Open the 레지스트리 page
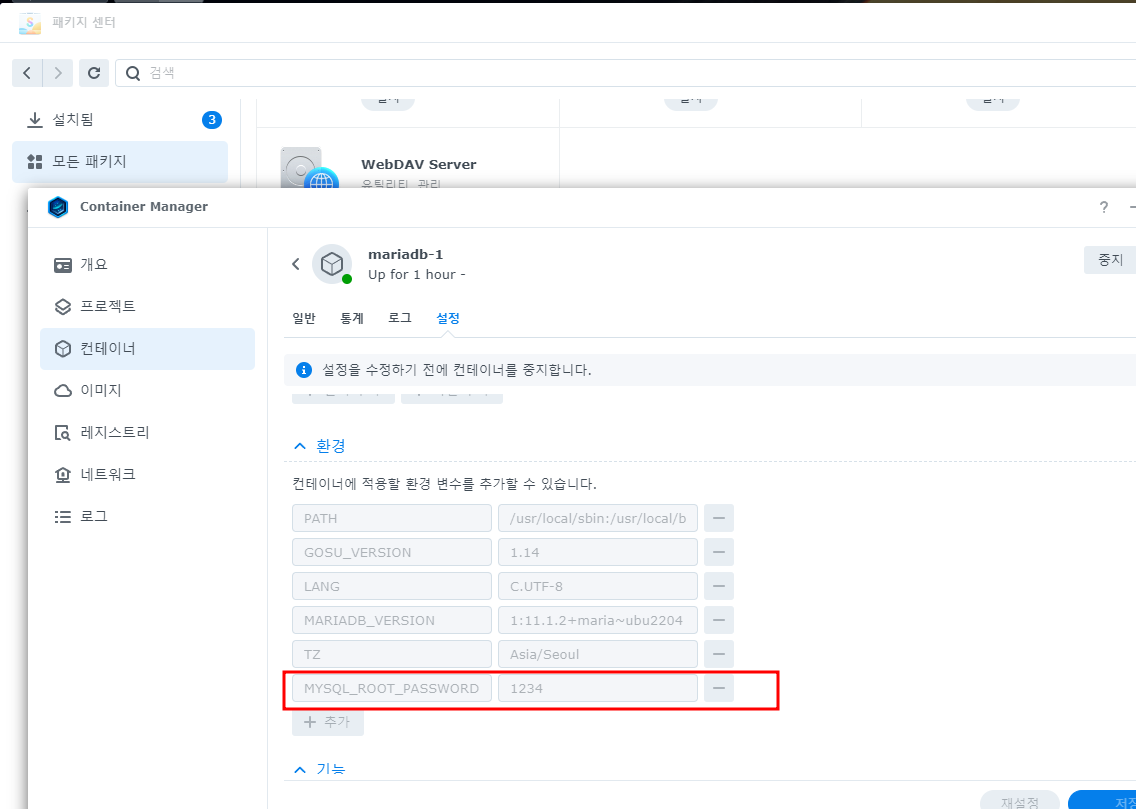This screenshot has width=1136, height=809. (147, 433)
